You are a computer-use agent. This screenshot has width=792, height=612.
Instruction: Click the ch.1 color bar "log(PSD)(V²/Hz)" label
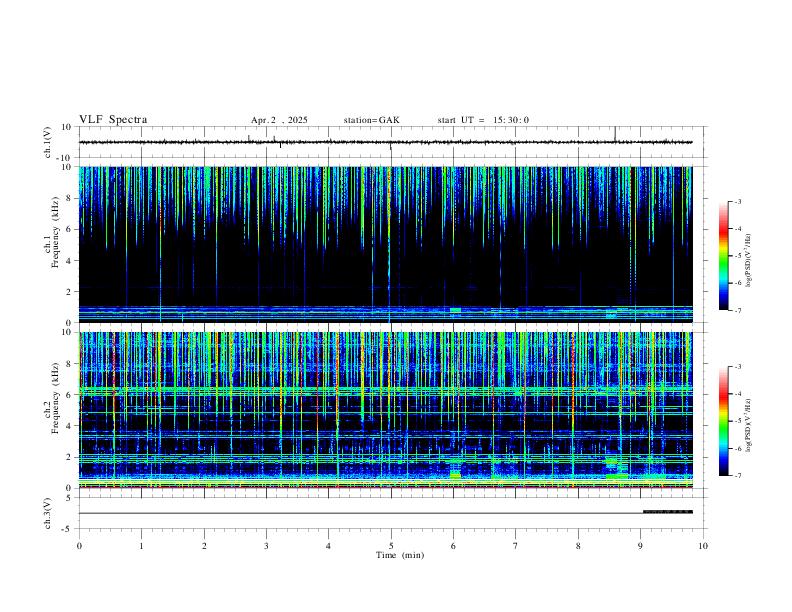pos(749,261)
